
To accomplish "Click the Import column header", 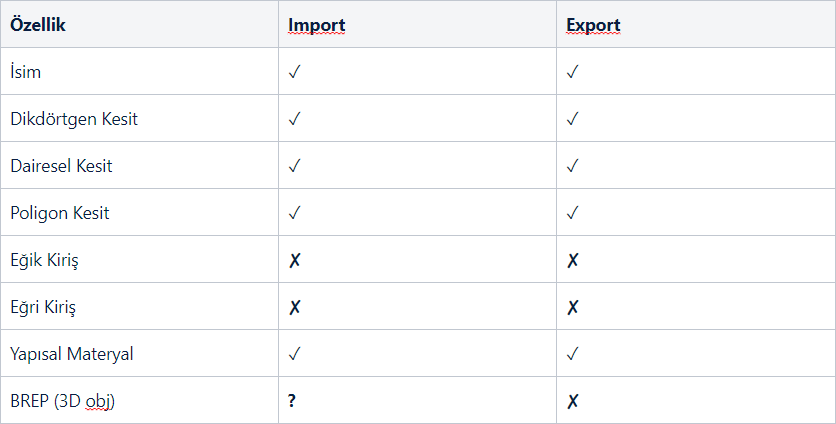I will tap(317, 24).
